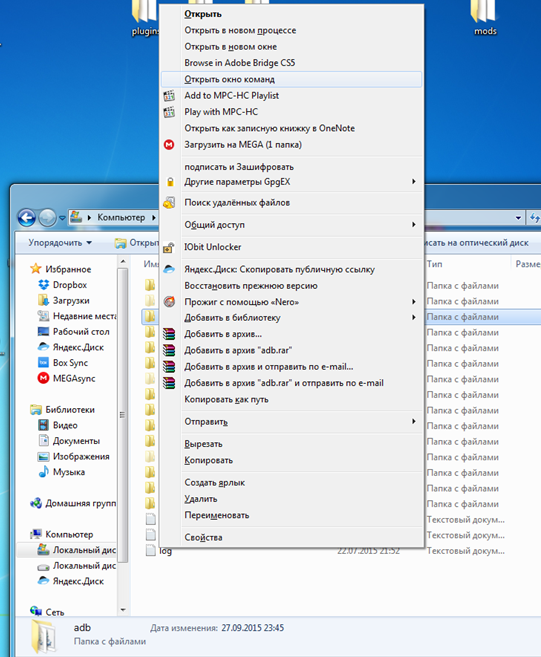Open the plugins folder on the desktop
Image resolution: width=541 pixels, height=657 pixels.
[145, 18]
